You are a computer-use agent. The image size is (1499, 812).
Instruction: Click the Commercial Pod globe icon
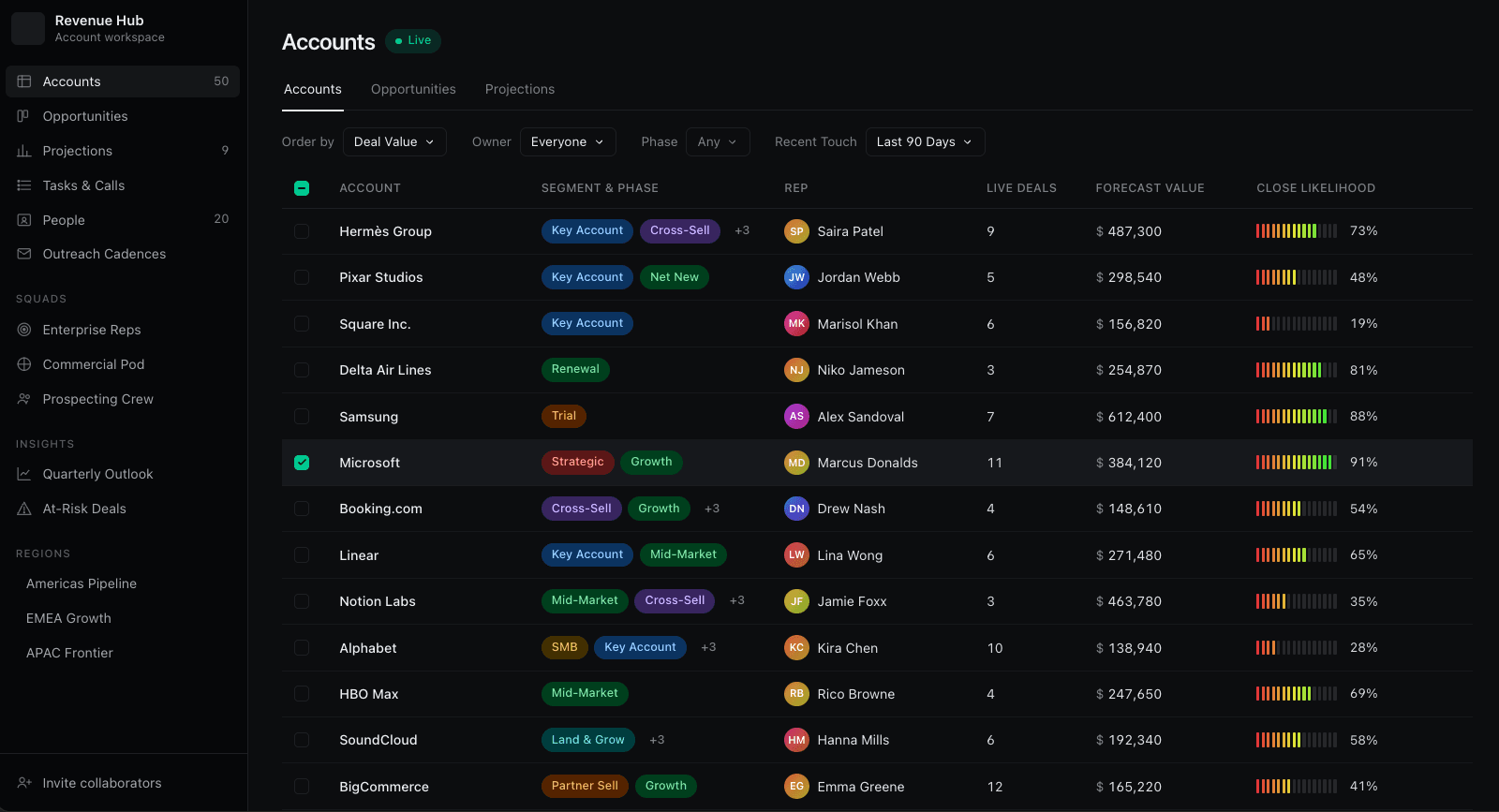24,364
